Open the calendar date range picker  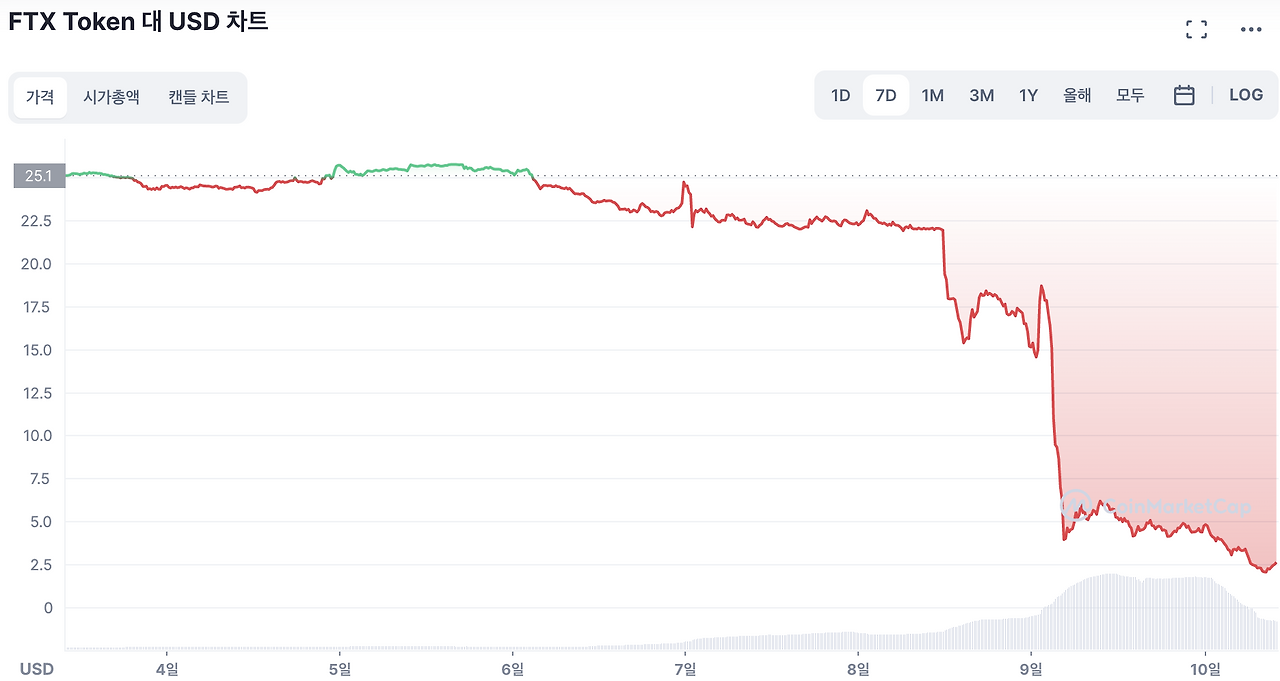coord(1184,95)
